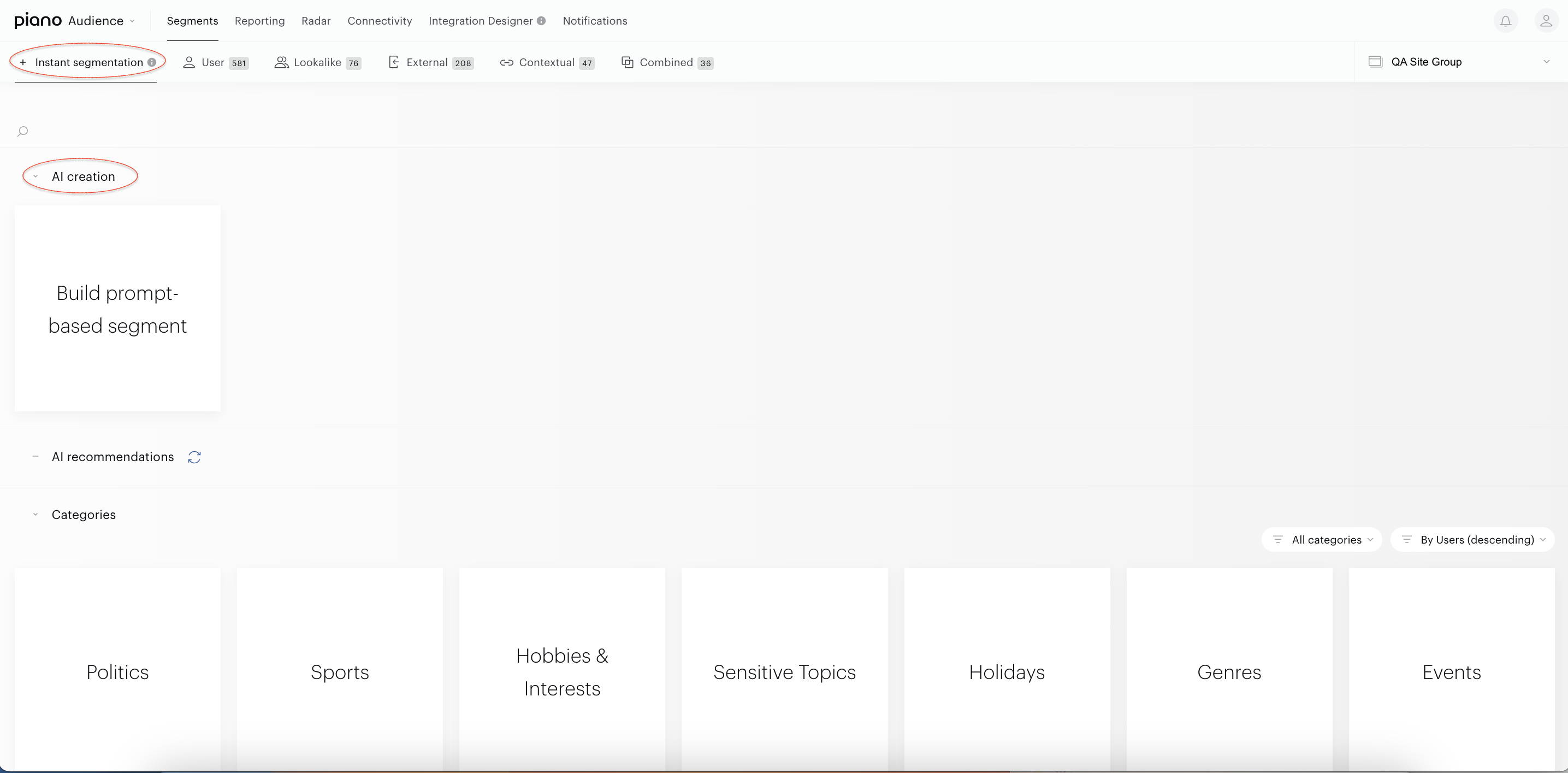Switch to the Combined tab

click(667, 62)
